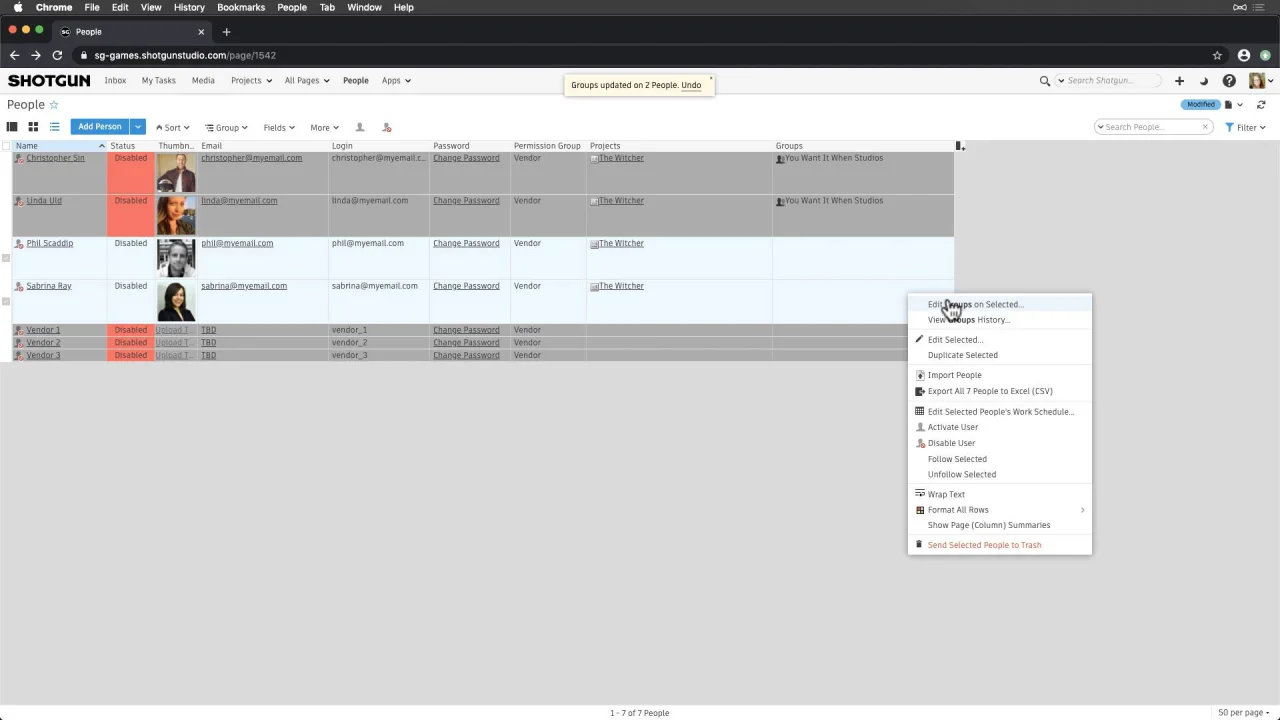Switch to thumbnail grid view

point(33,127)
